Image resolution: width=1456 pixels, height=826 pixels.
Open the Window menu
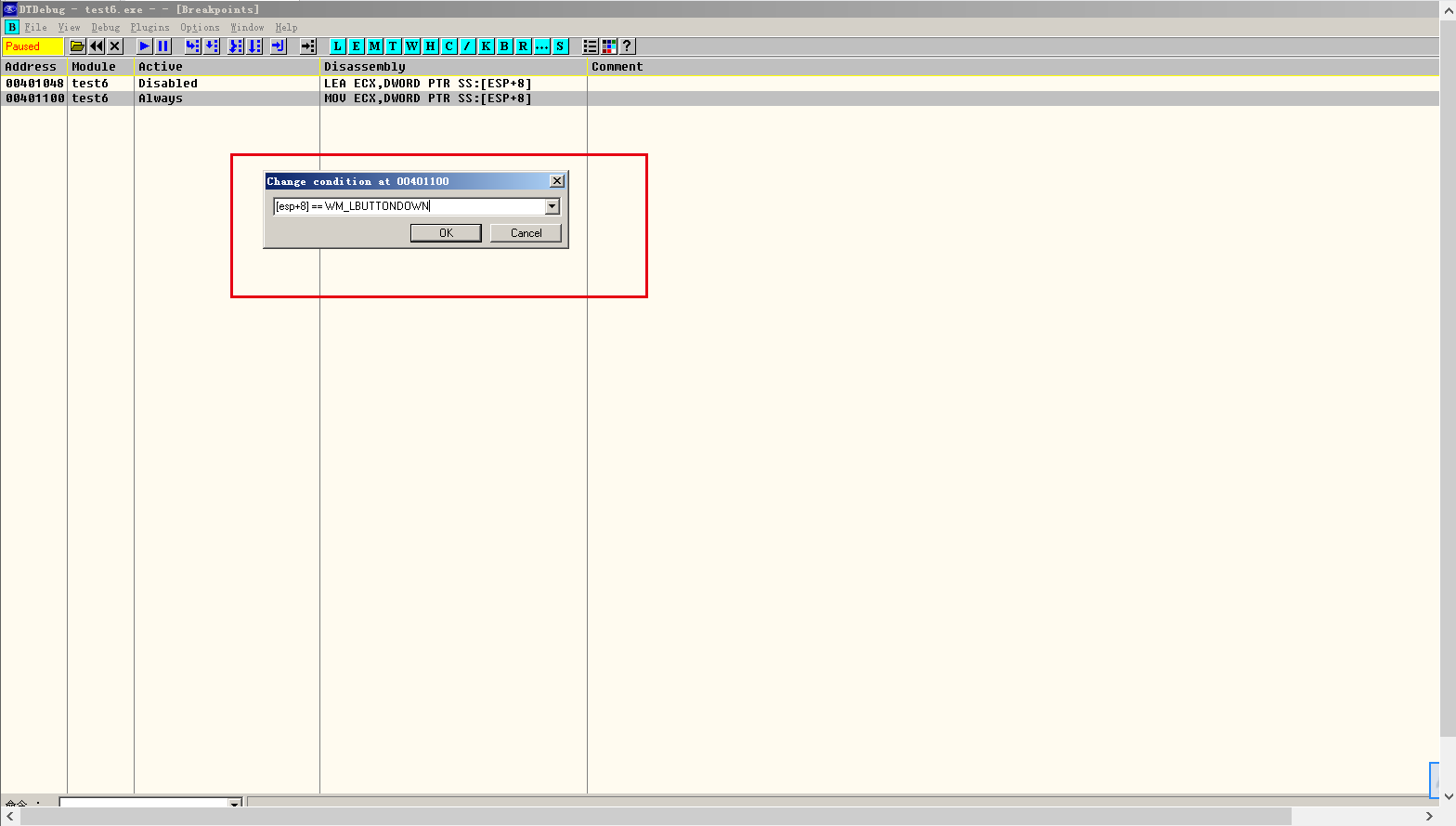247,28
